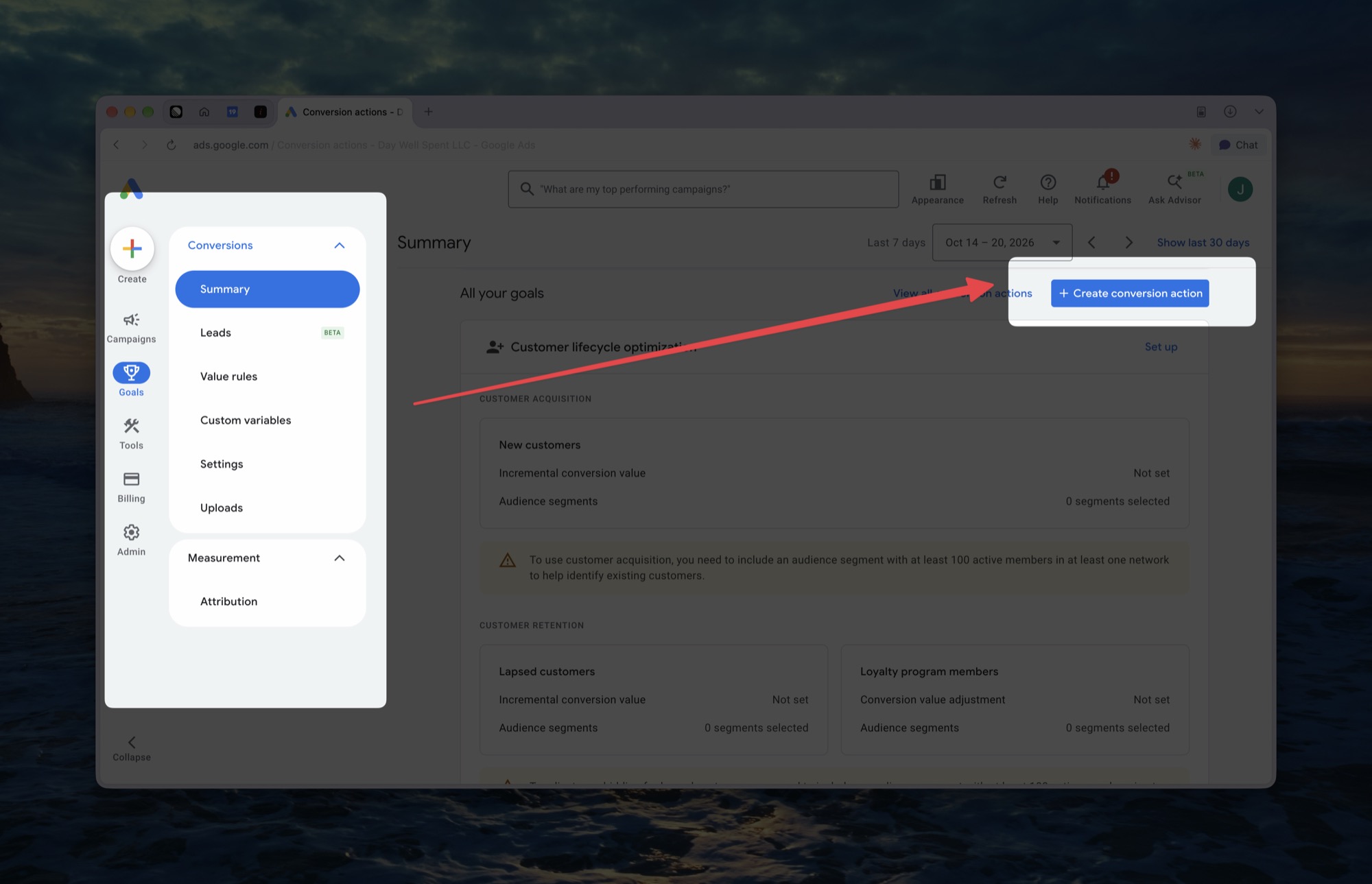This screenshot has height=884, width=1372.
Task: Select the Conversion actions browser tab
Action: click(x=345, y=112)
